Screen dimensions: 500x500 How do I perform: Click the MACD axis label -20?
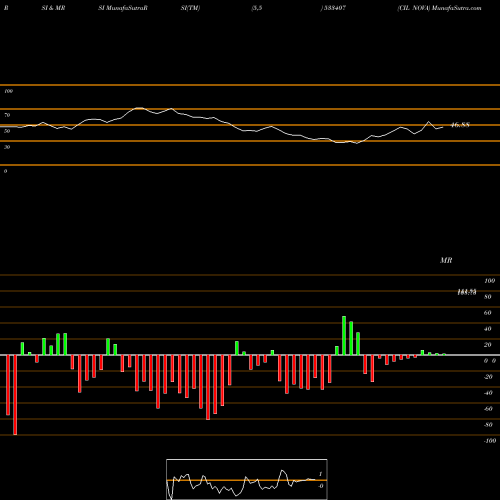click(488, 377)
